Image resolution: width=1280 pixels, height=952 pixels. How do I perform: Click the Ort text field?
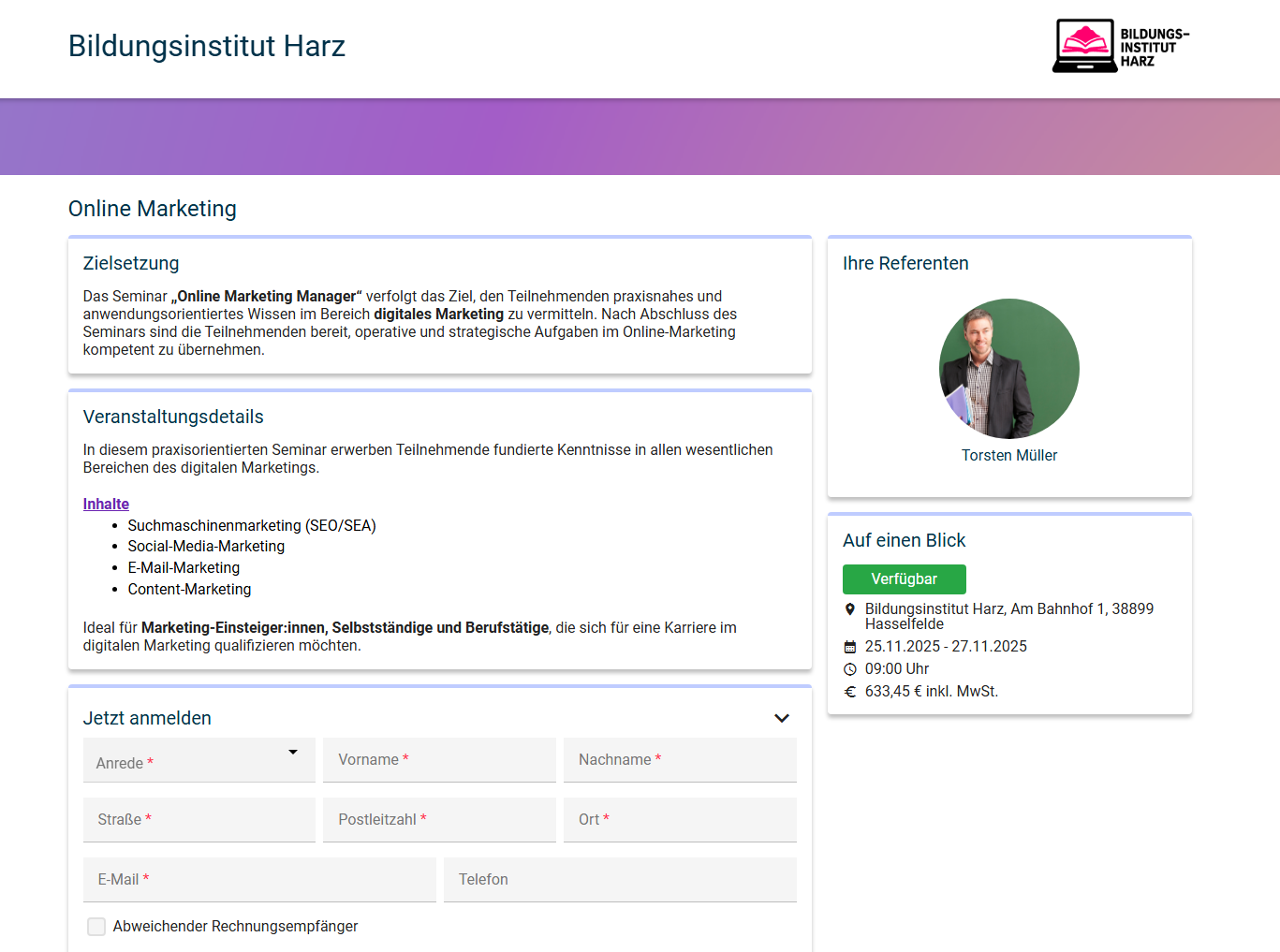coord(680,820)
